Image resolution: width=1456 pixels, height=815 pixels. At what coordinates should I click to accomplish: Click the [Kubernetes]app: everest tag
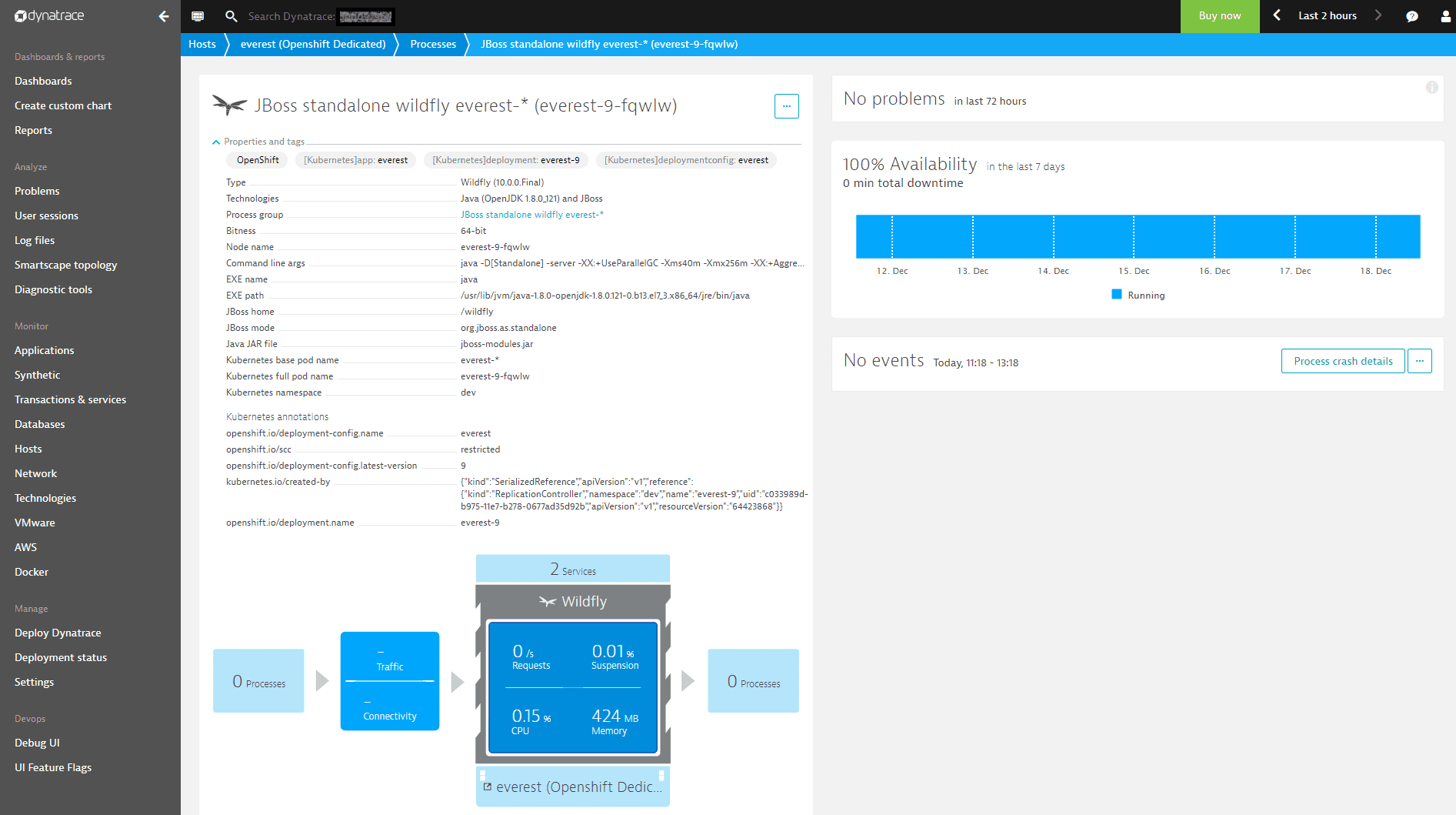click(356, 160)
